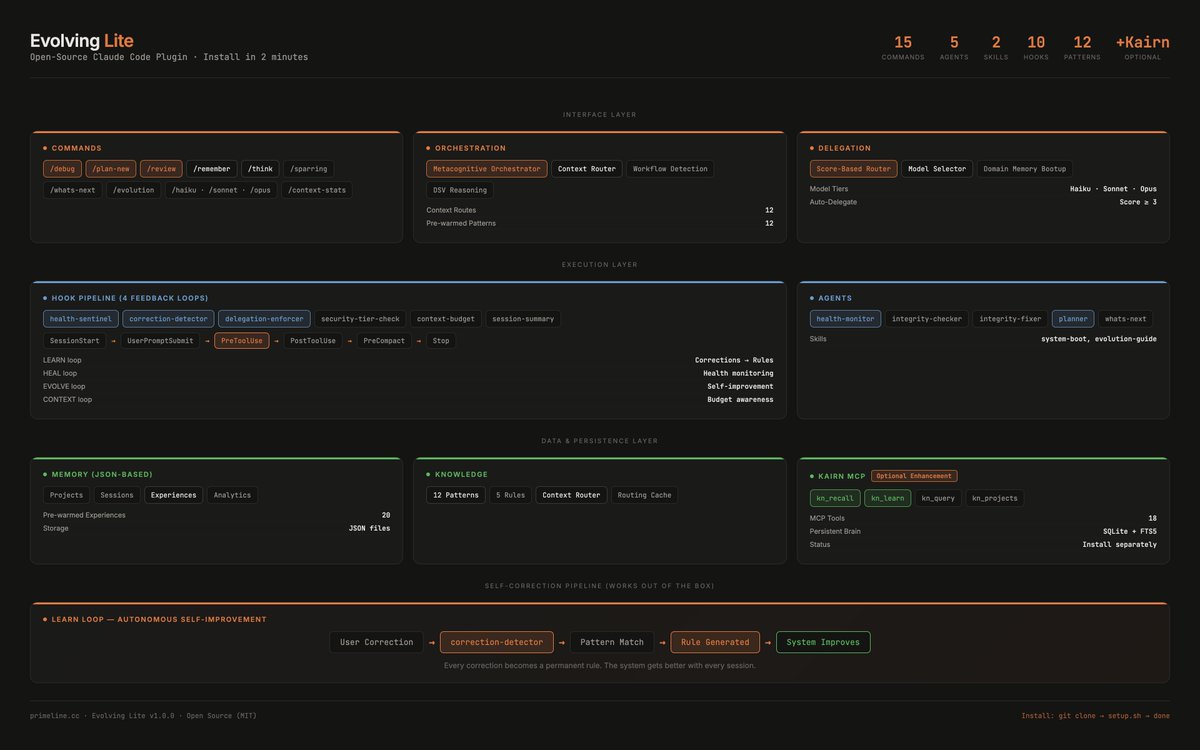Choose the delegation-enforcer hook chip
Image resolution: width=1200 pixels, height=750 pixels.
[264, 319]
